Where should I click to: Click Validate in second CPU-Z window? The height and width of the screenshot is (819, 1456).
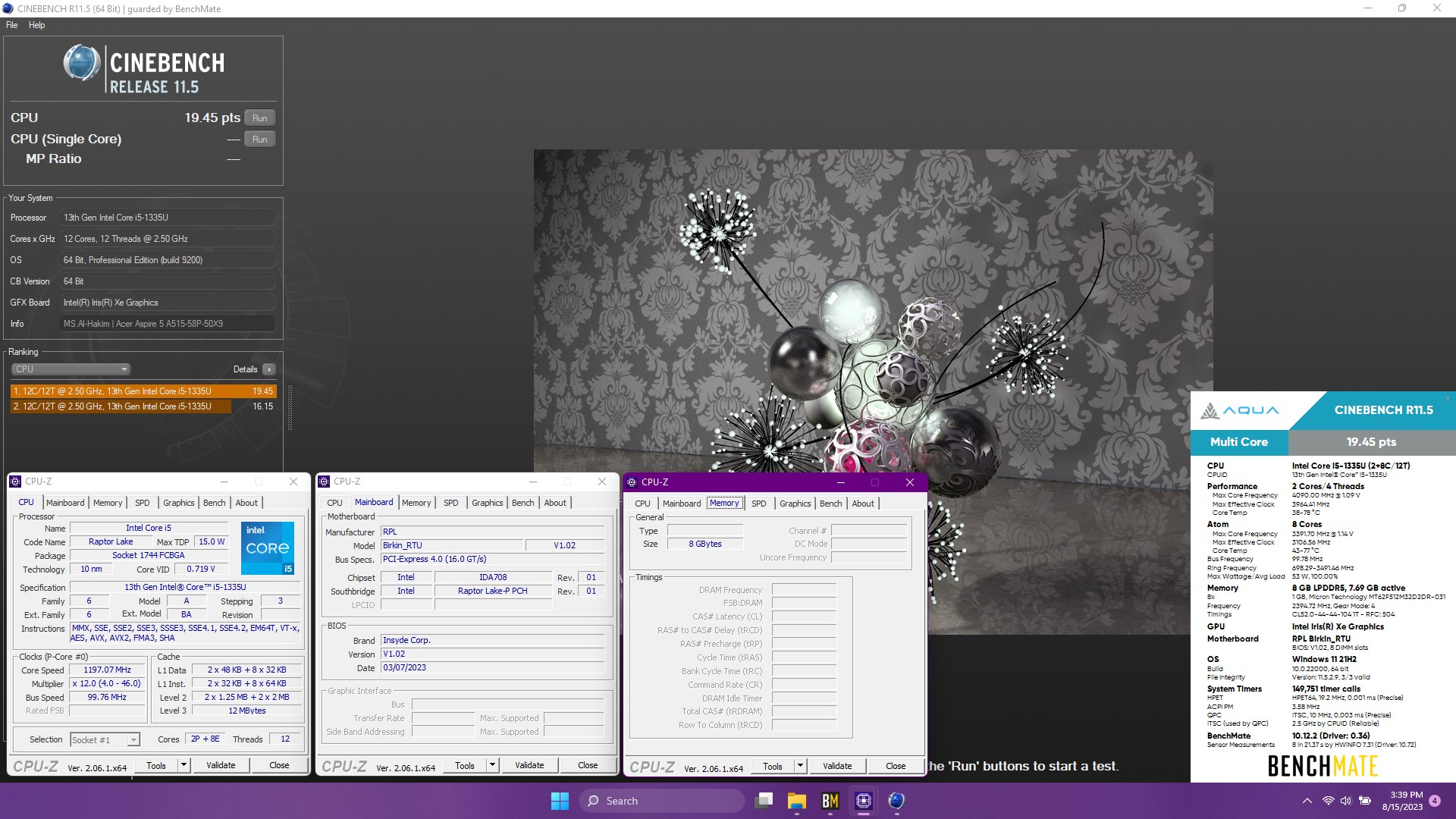point(529,766)
